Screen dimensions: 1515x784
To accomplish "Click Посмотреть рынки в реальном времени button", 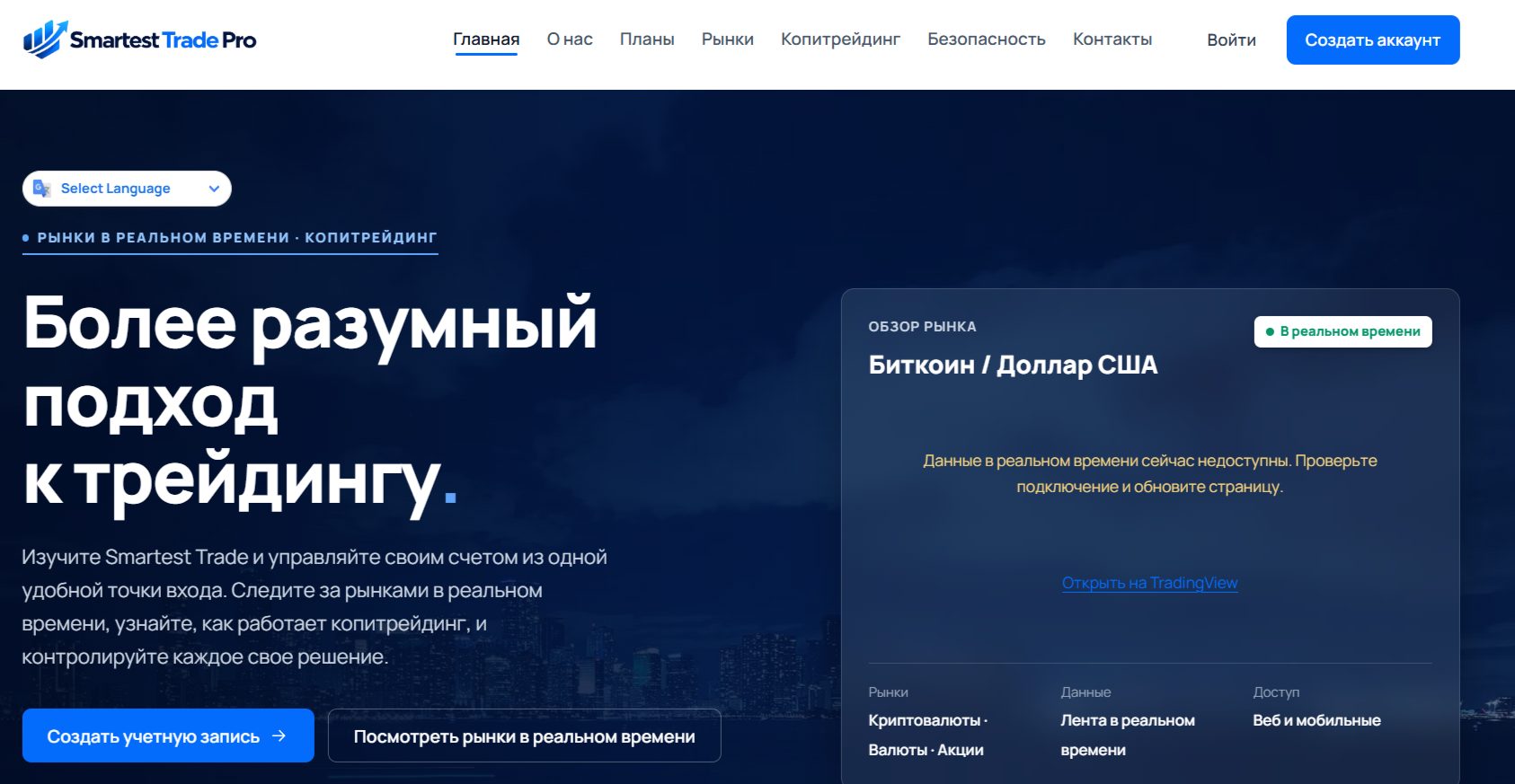I will (524, 736).
